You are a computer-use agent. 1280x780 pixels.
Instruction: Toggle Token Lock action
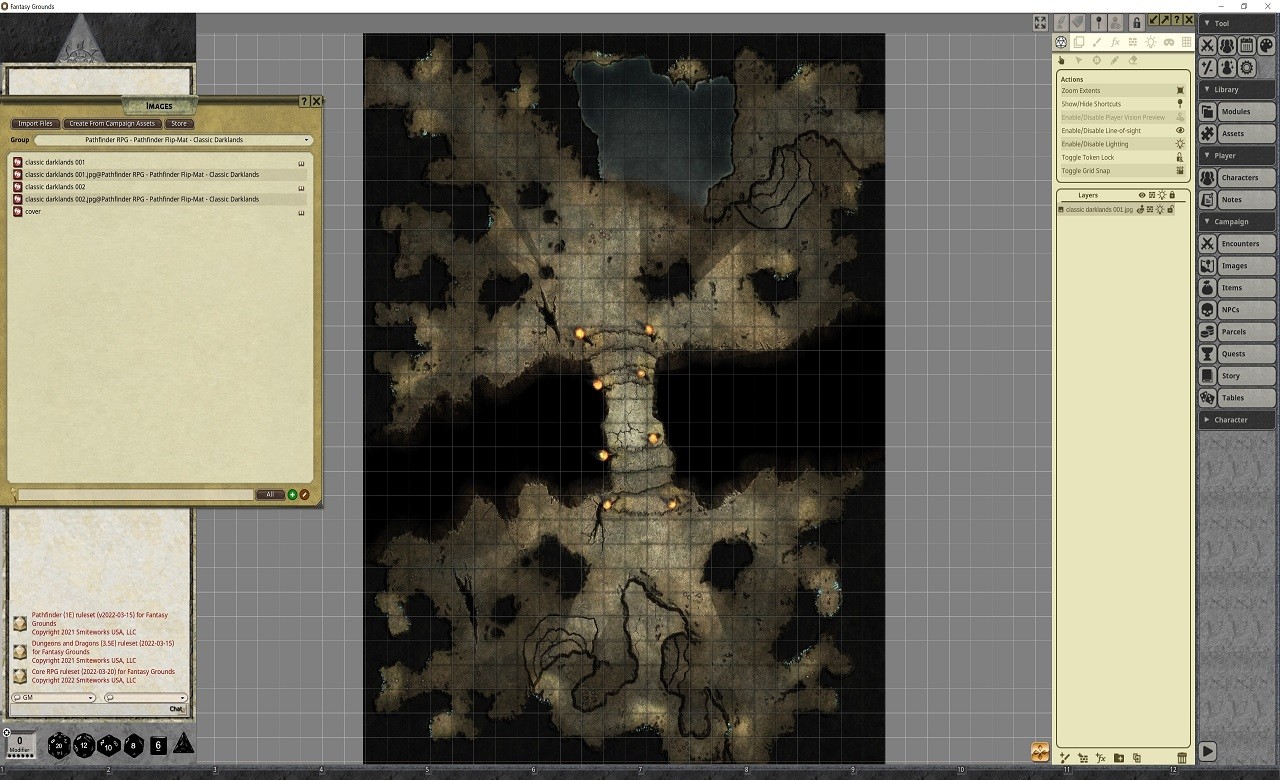point(1123,157)
